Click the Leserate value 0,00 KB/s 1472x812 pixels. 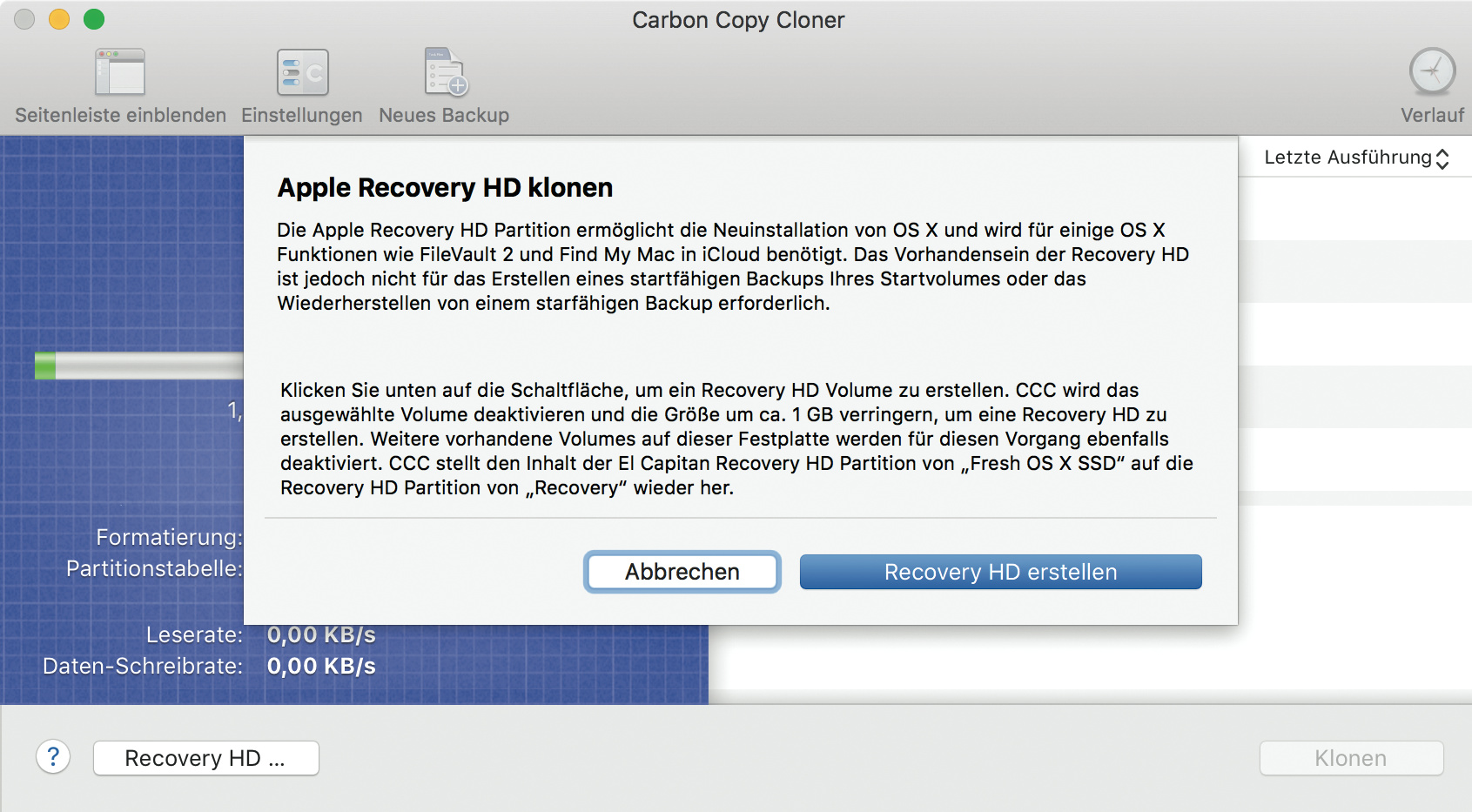pos(321,635)
